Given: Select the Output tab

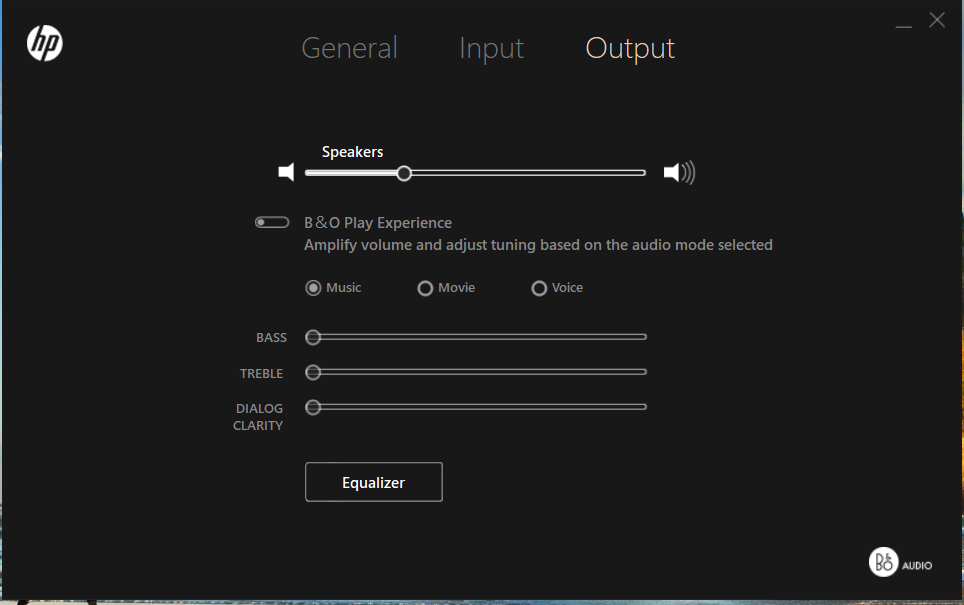Looking at the screenshot, I should click(x=630, y=49).
